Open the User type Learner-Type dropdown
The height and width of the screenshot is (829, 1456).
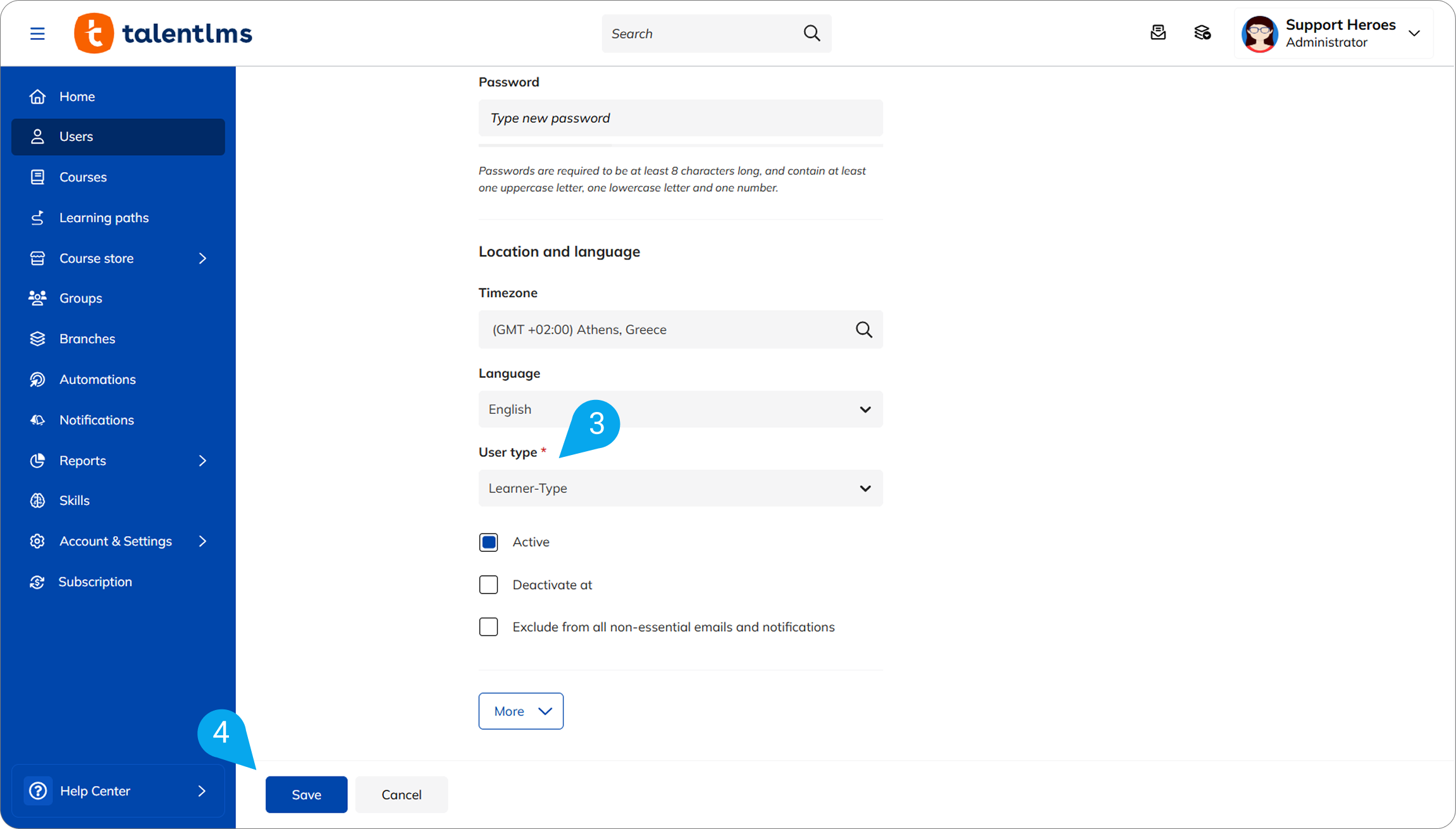pos(680,489)
